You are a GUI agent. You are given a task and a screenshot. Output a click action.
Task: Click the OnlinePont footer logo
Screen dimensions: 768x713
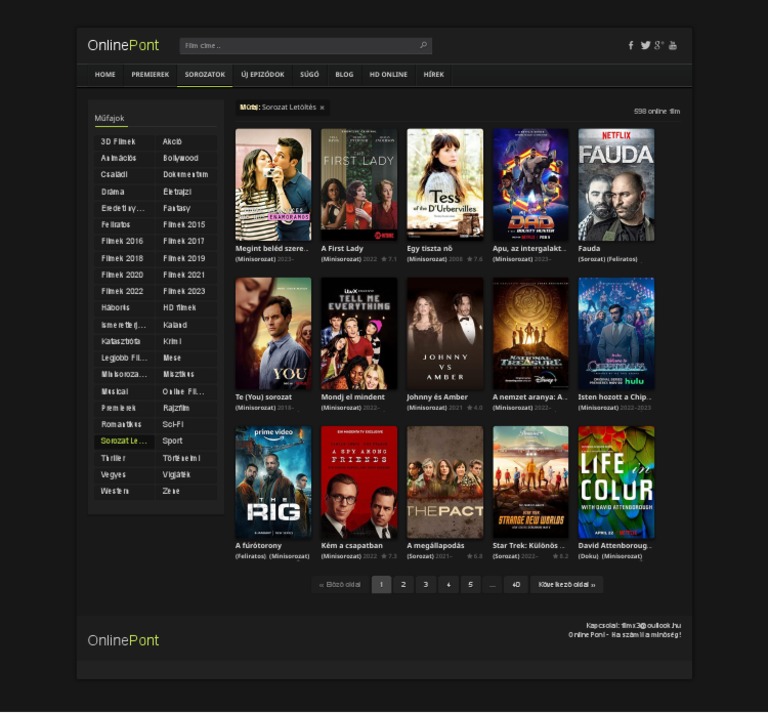(123, 640)
